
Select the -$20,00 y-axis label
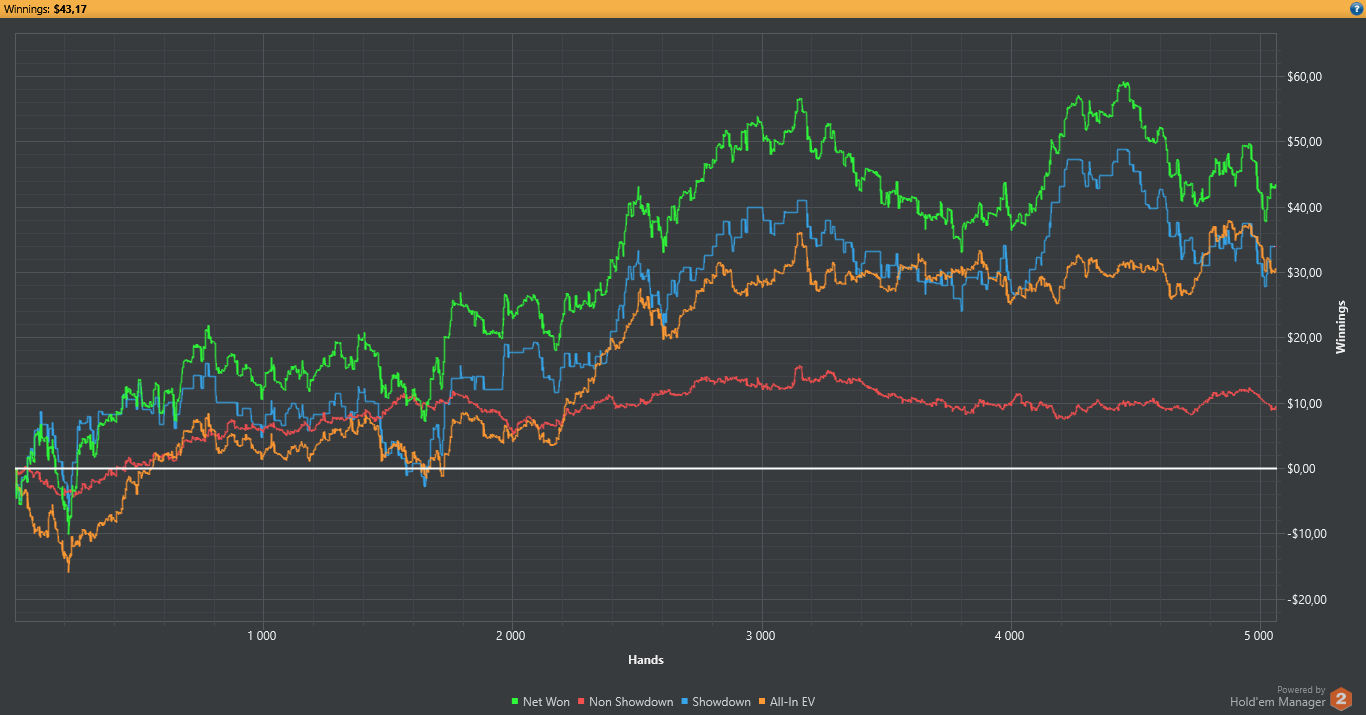[x=1307, y=600]
